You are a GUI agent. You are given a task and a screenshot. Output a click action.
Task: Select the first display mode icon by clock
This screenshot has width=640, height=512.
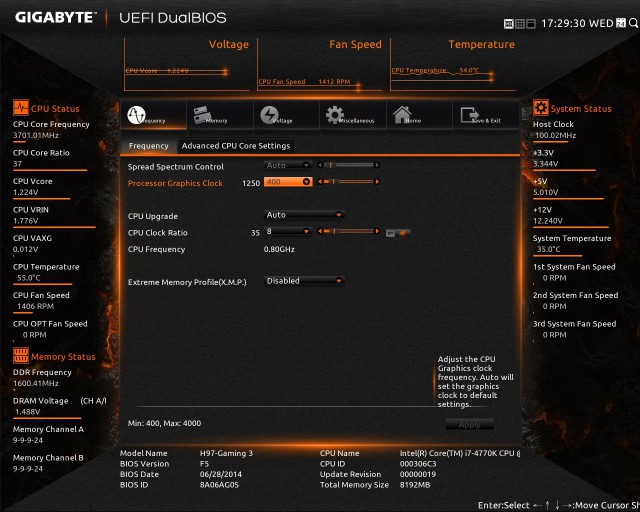509,24
